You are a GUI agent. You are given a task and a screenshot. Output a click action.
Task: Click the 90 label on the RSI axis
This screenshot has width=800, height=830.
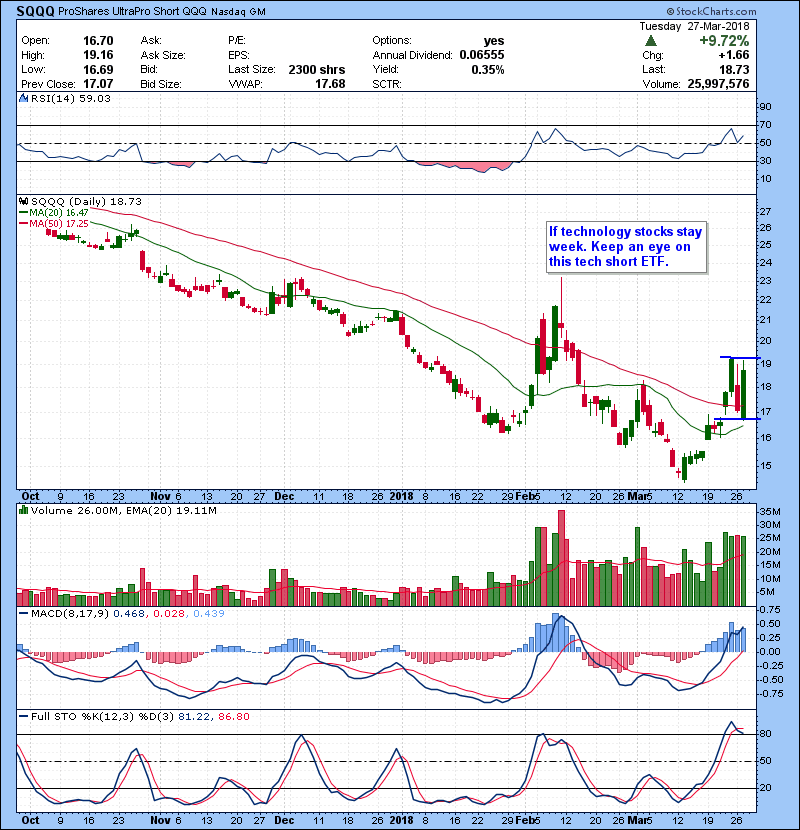pyautogui.click(x=765, y=106)
